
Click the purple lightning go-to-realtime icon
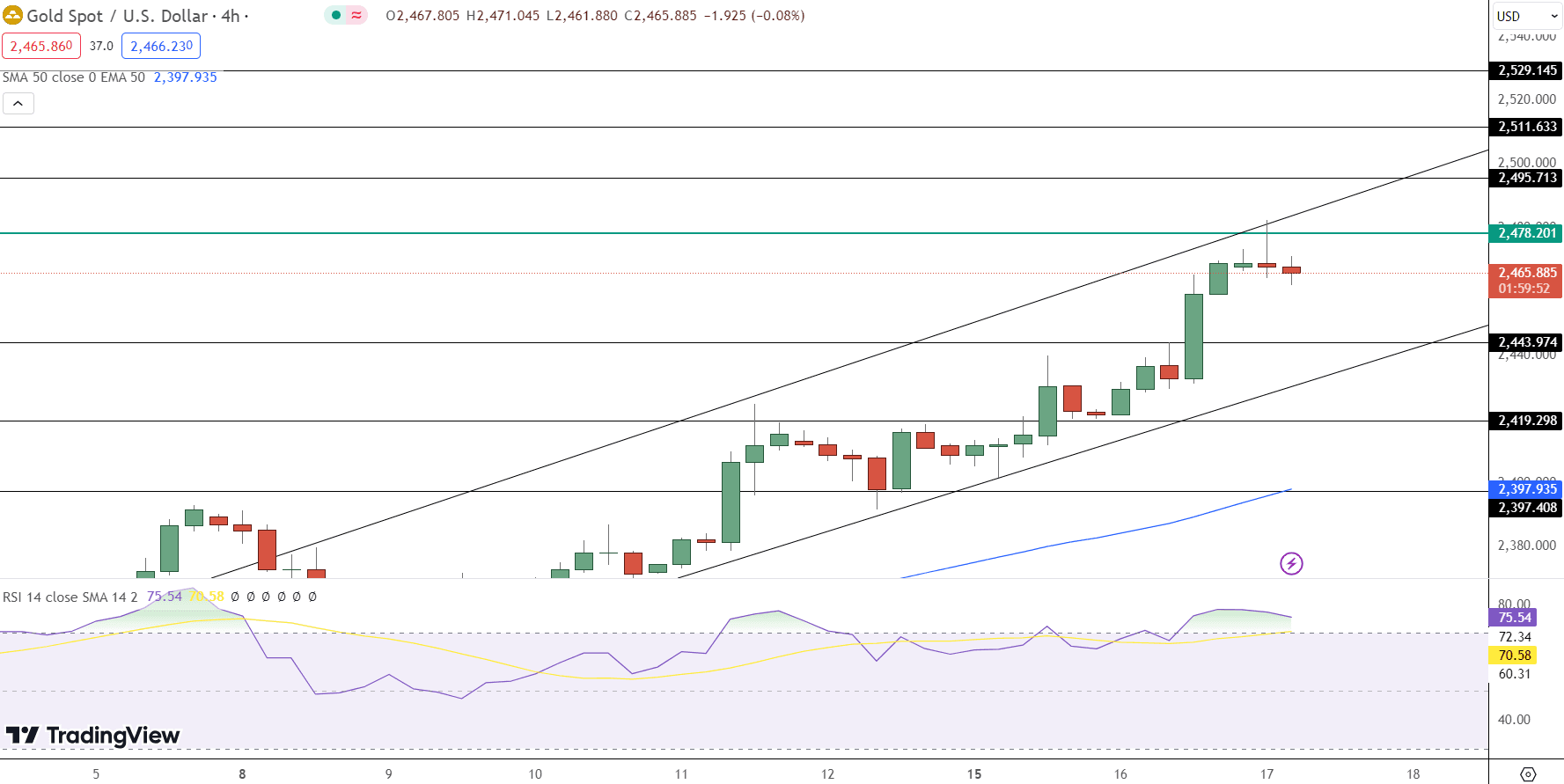pos(1291,563)
